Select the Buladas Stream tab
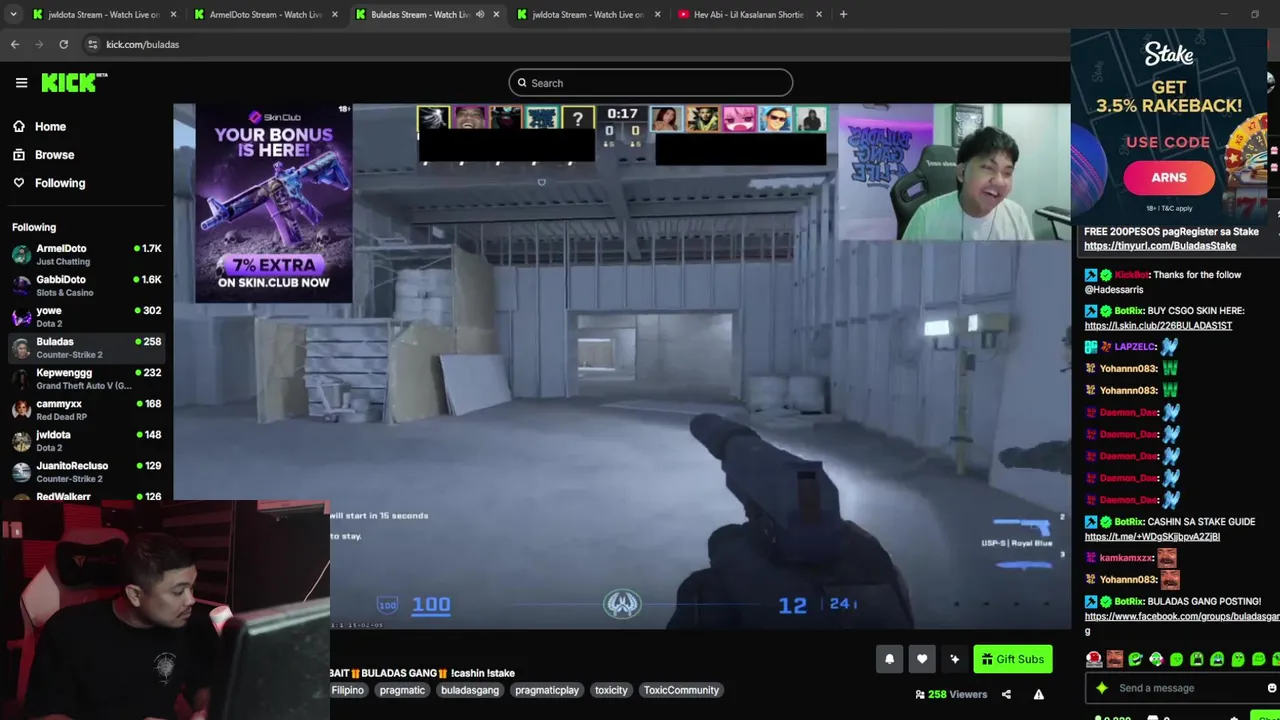Viewport: 1280px width, 720px height. pyautogui.click(x=420, y=14)
